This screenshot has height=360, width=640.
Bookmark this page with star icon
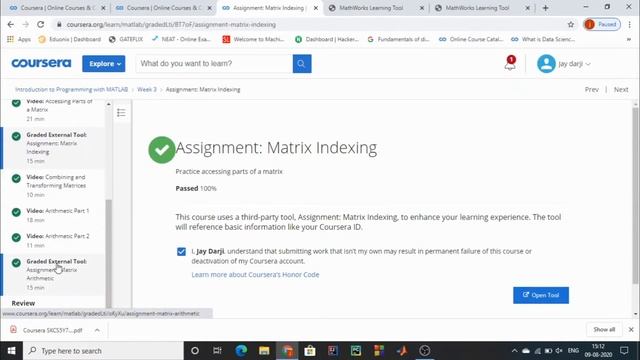[571, 24]
